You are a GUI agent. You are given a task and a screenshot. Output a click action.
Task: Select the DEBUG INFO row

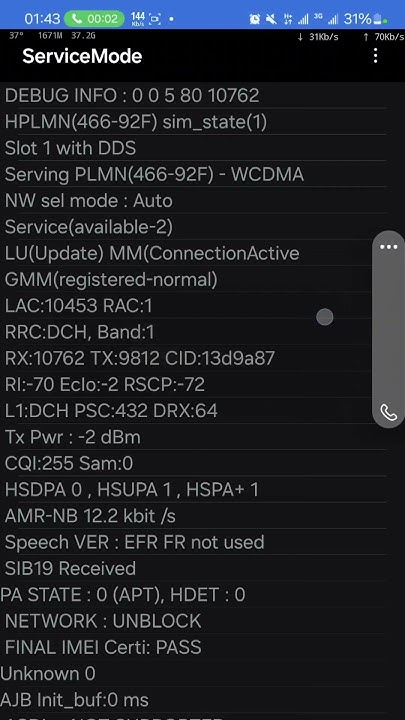coord(193,96)
